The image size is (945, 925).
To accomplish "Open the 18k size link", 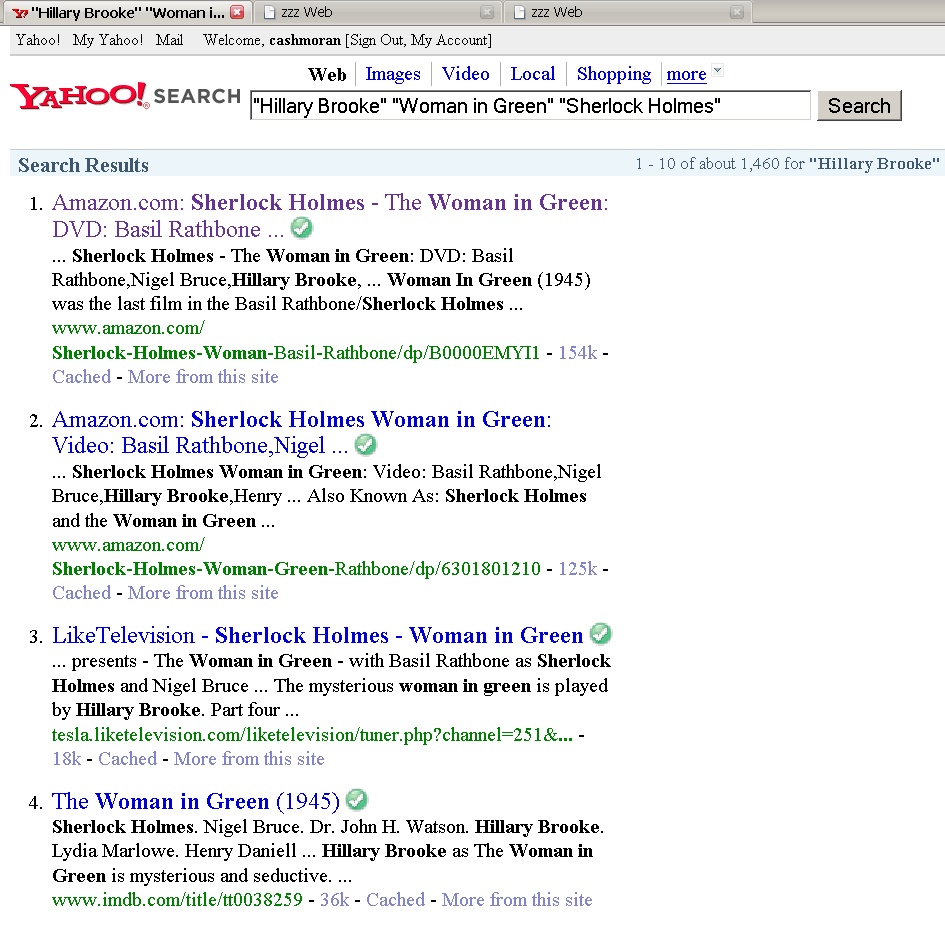I will click(67, 759).
